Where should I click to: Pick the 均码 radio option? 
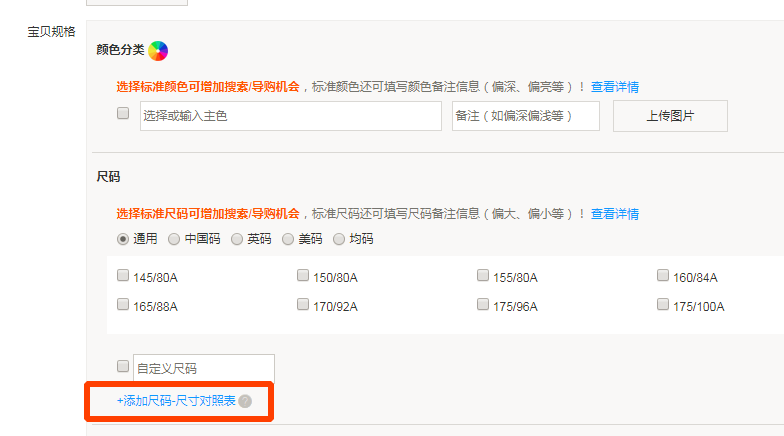pyautogui.click(x=339, y=239)
